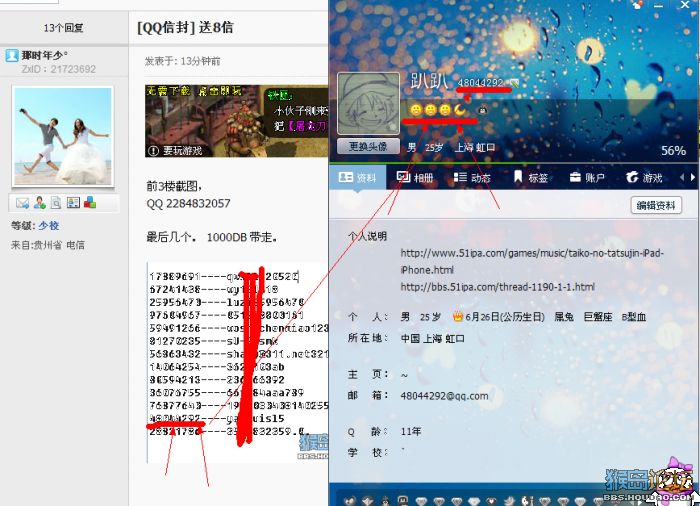Click the 更换头像 button
Screen dimensions: 700x506
[x=368, y=146]
